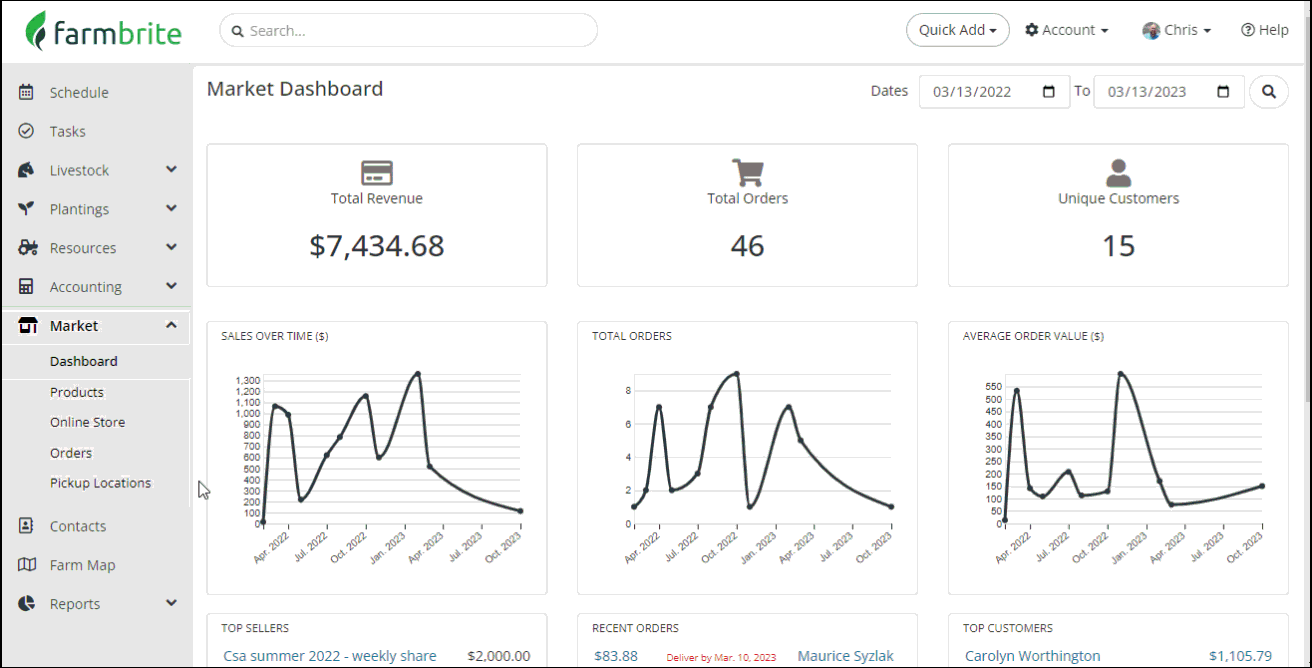Click the Schedule calendar icon in the sidebar
Screen dimensions: 1312x668
click(27, 92)
